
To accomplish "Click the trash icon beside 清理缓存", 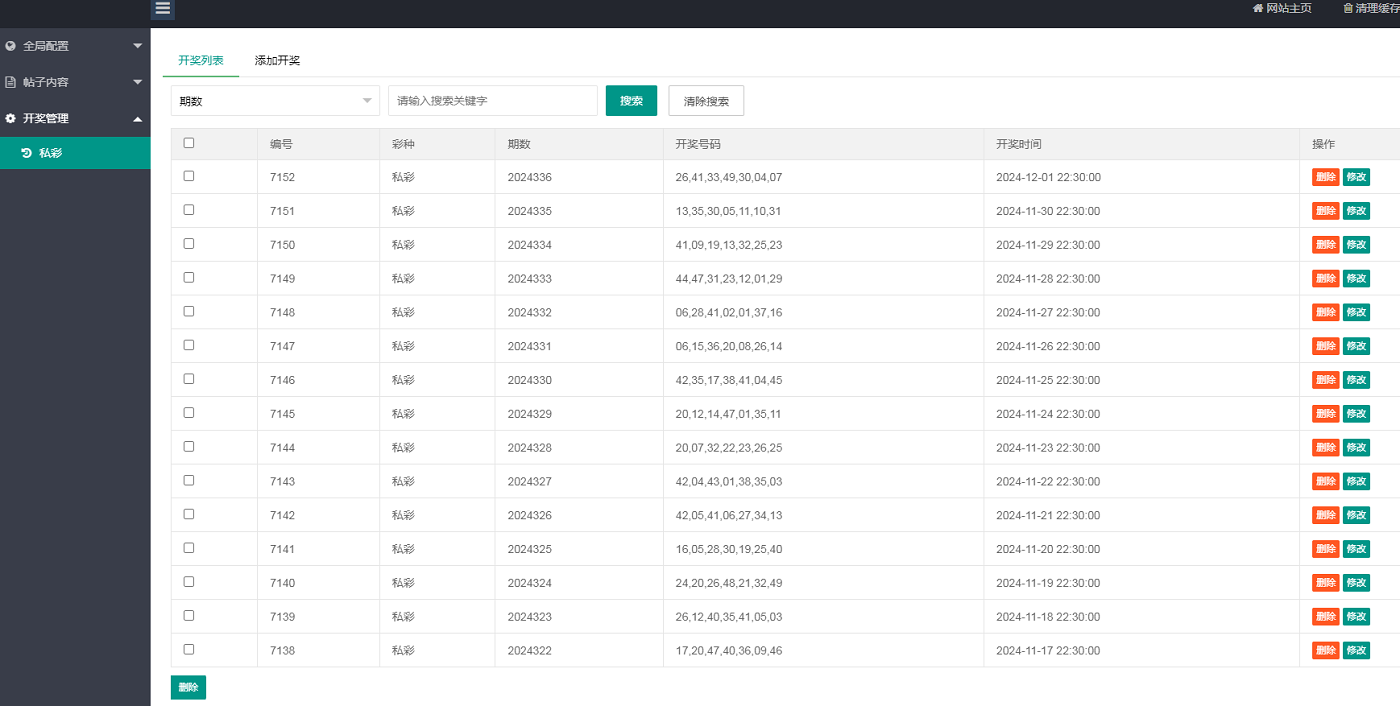I will coord(1348,8).
